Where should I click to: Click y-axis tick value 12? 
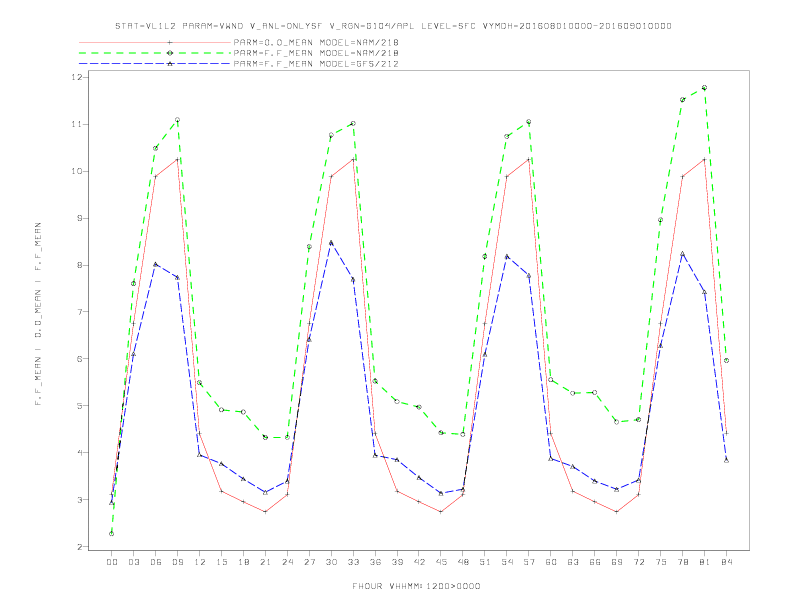(77, 77)
